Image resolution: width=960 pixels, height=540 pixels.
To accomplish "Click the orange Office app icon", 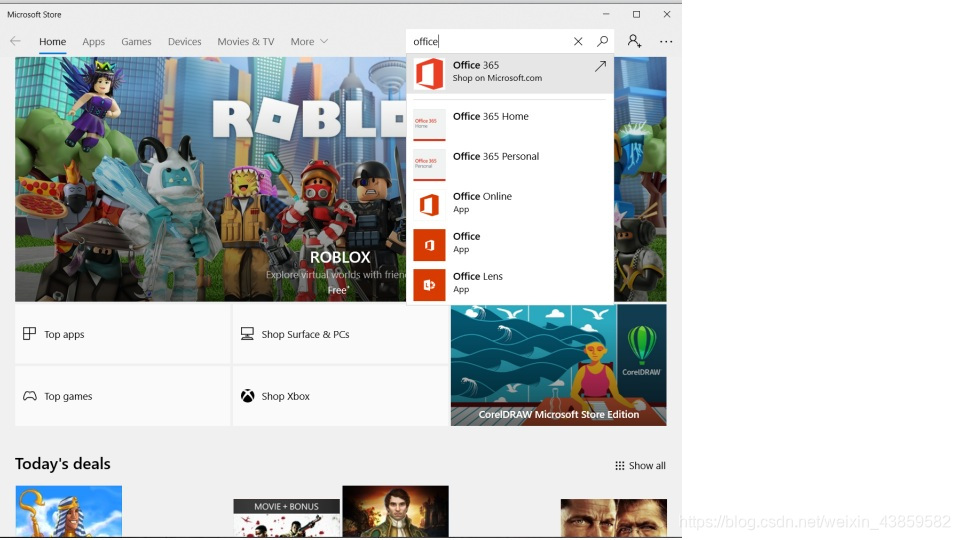I will (429, 245).
